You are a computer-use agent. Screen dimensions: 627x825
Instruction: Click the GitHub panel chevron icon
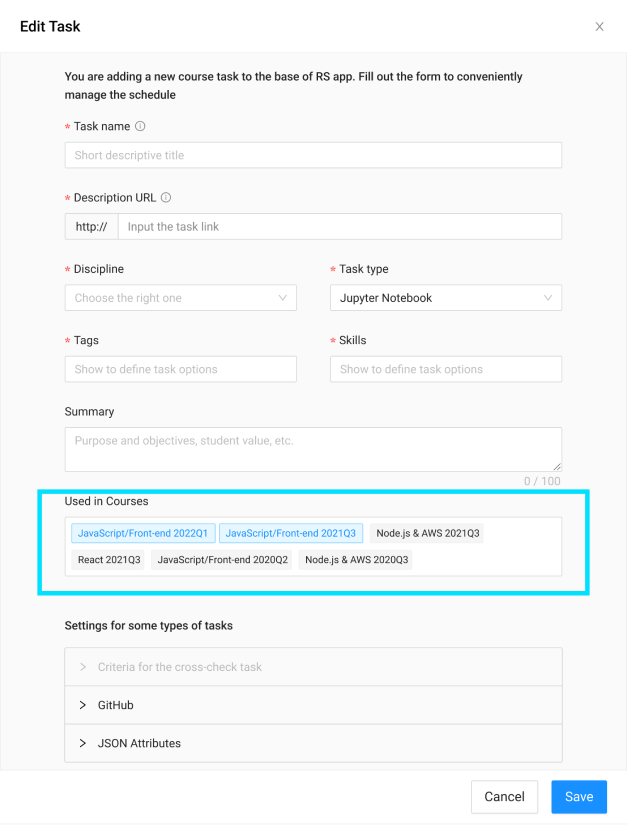tap(83, 705)
